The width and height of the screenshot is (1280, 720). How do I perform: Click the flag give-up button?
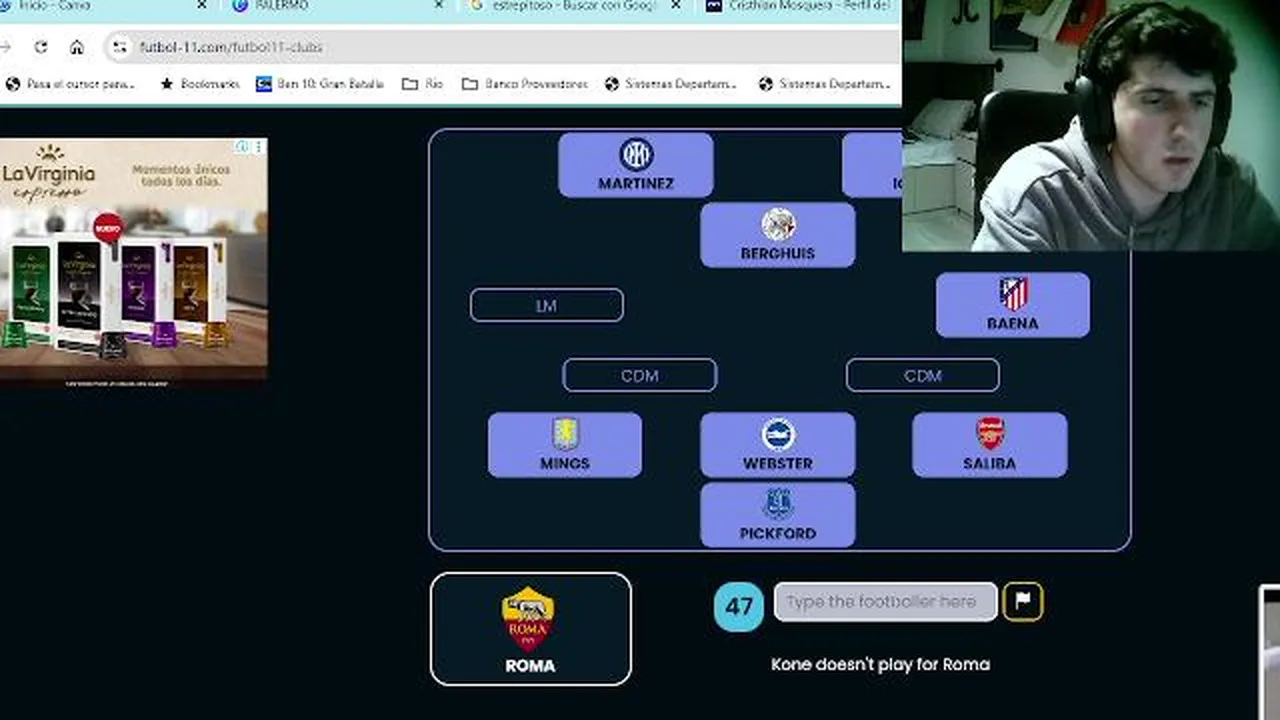[x=1023, y=601]
